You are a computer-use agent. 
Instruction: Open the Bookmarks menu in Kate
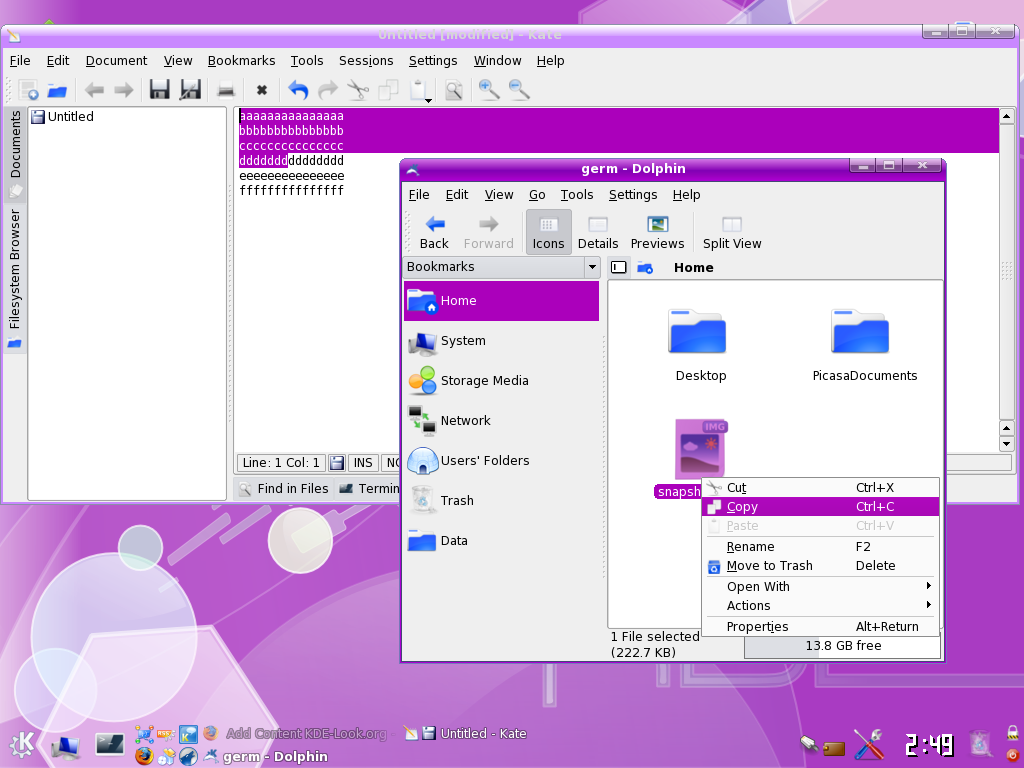[x=241, y=61]
